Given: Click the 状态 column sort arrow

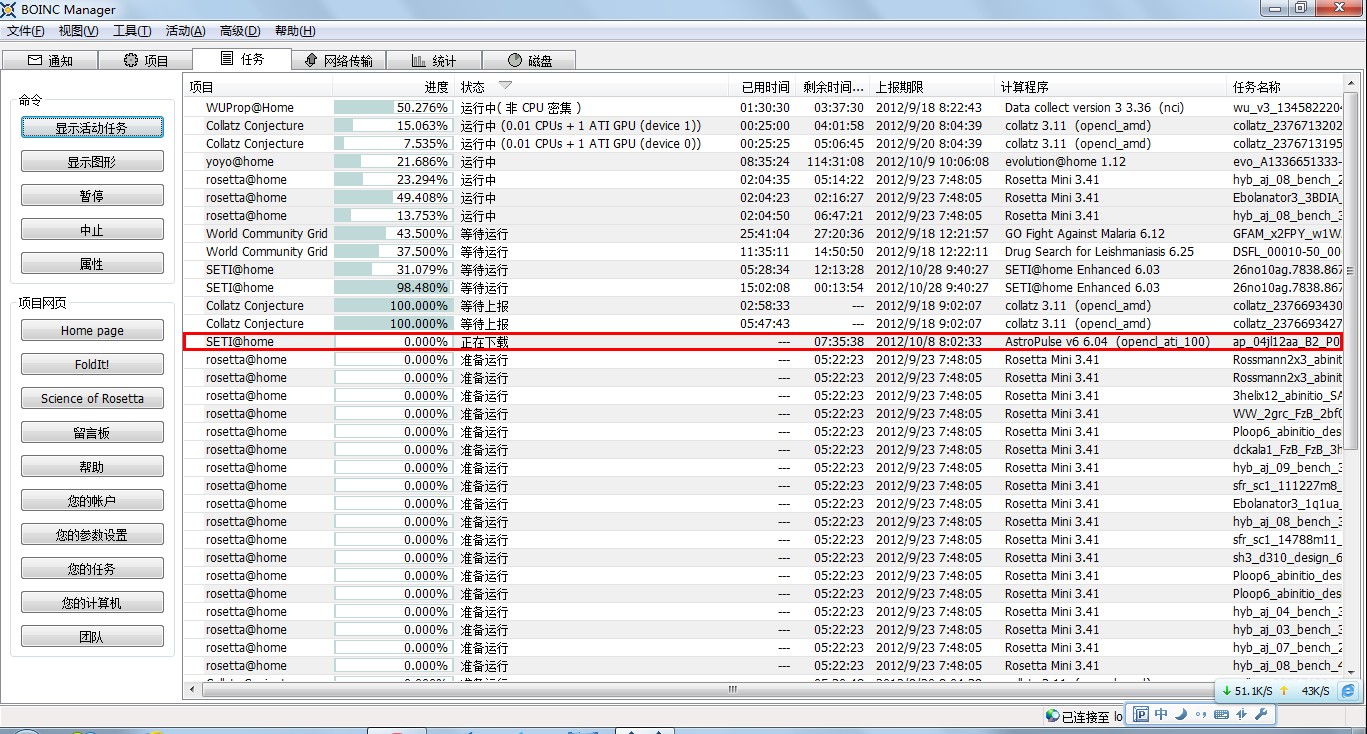Looking at the screenshot, I should pyautogui.click(x=505, y=86).
